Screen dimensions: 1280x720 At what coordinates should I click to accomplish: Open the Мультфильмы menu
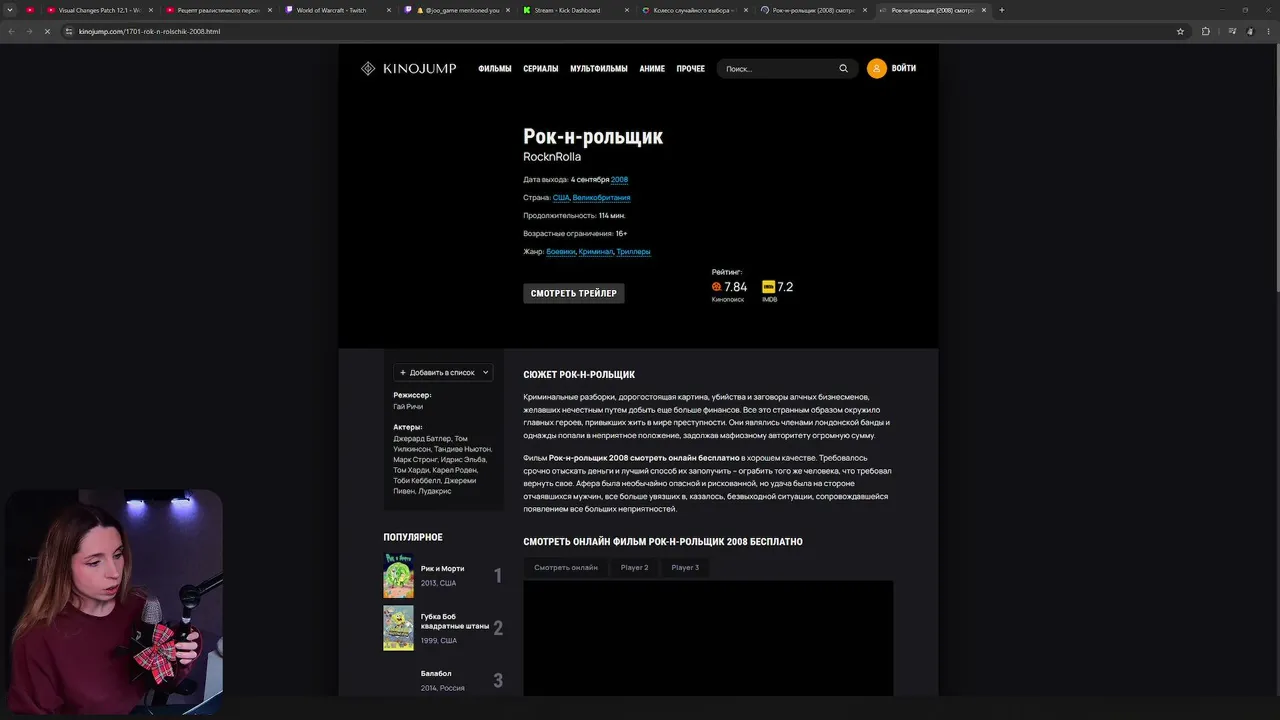[599, 69]
